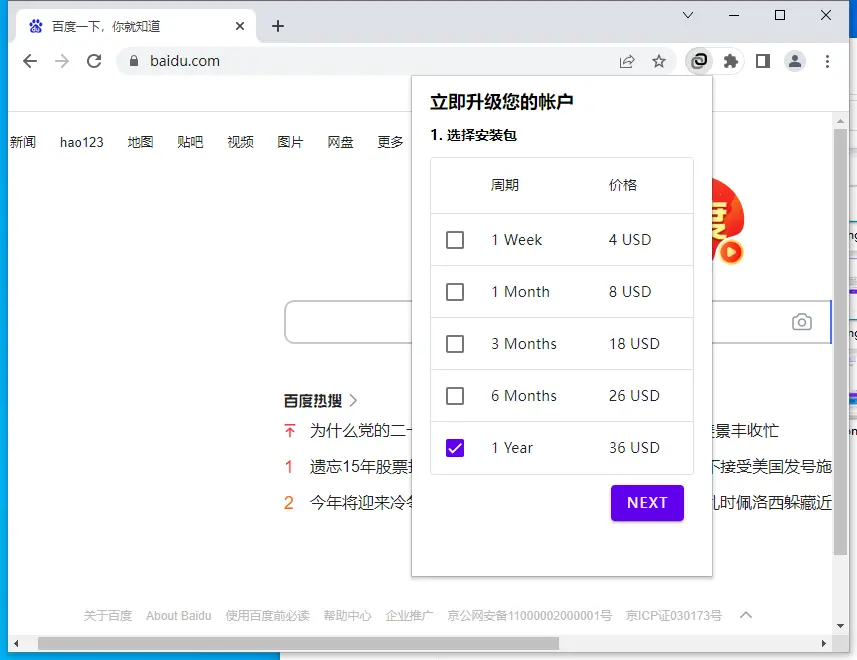The height and width of the screenshot is (660, 857).
Task: Toggle the browser side panel icon
Action: pos(763,61)
